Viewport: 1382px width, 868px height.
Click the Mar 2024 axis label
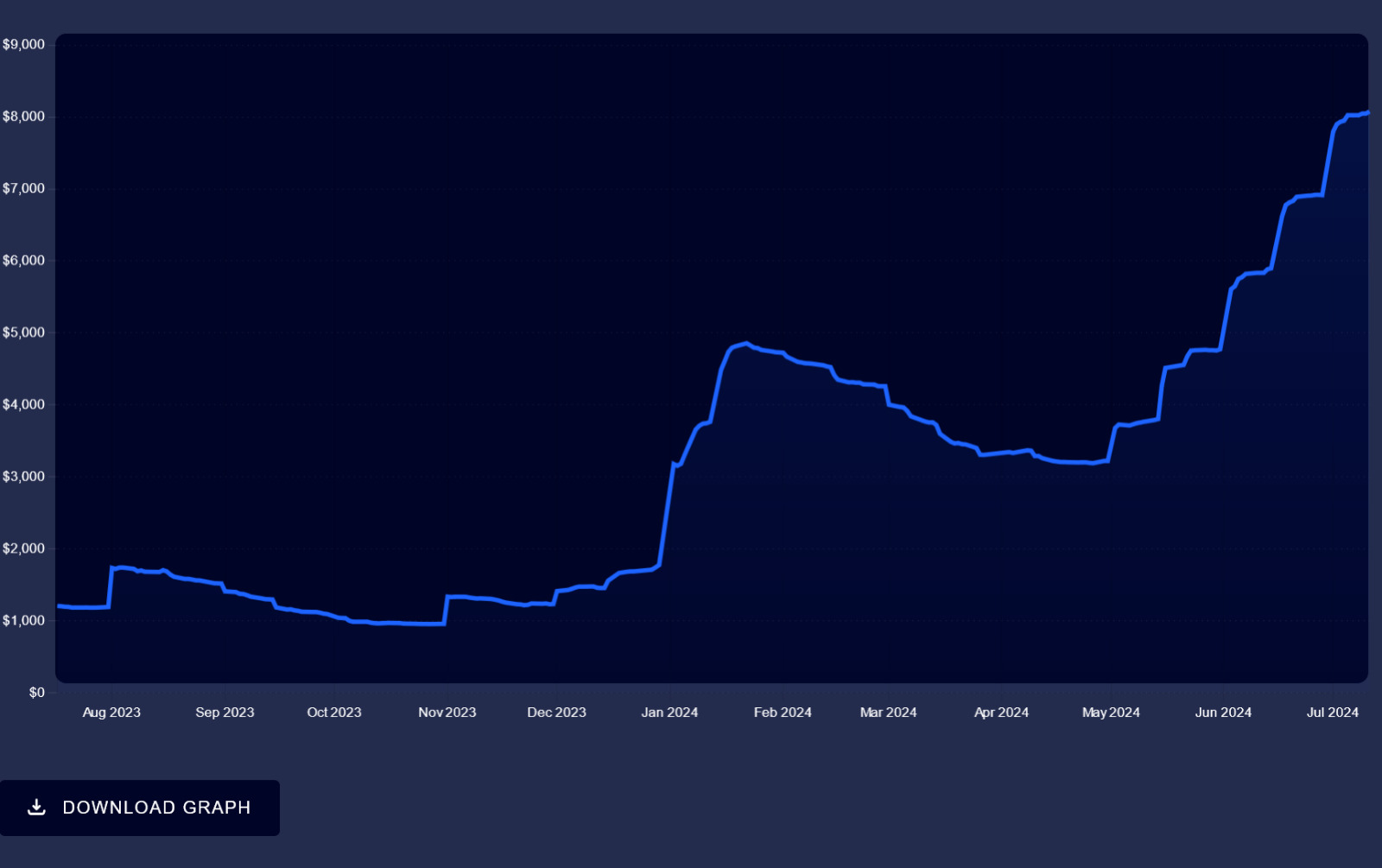click(x=889, y=713)
